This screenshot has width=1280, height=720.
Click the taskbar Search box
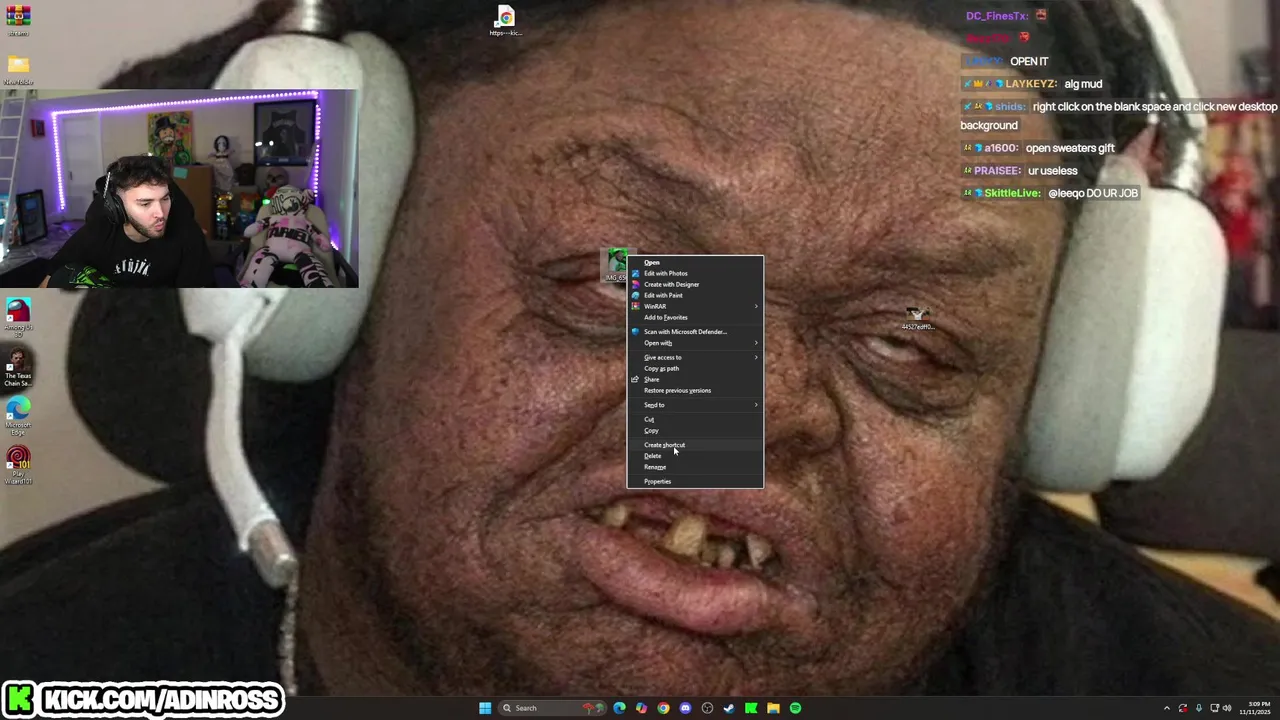[552, 708]
